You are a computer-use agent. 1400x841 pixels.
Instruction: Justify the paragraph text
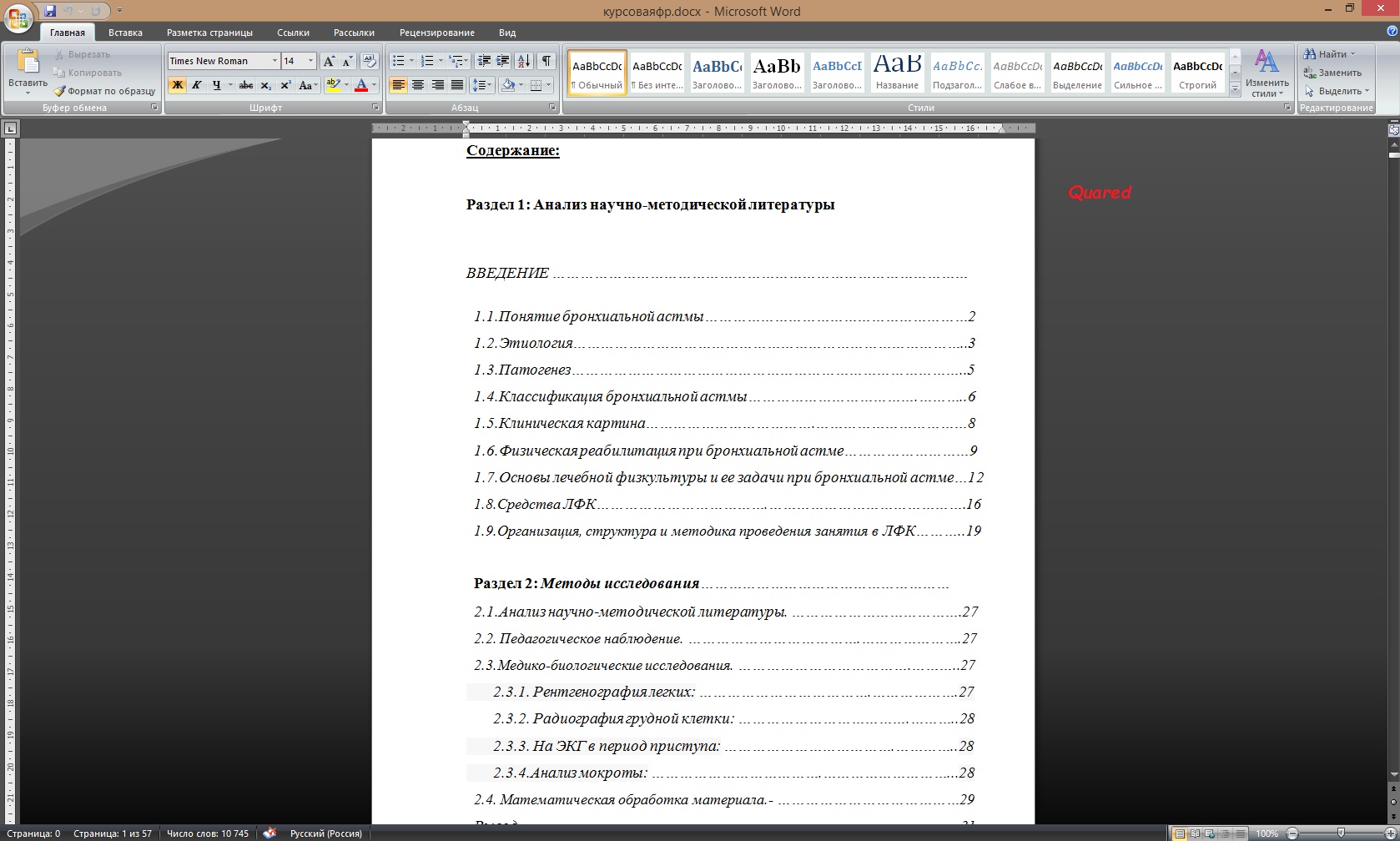pyautogui.click(x=456, y=85)
